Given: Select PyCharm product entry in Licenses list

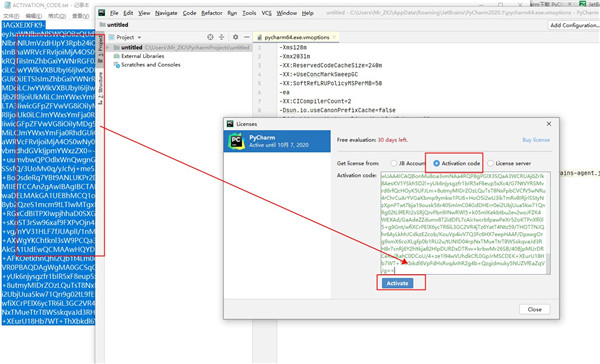Looking at the screenshot, I should [x=277, y=141].
